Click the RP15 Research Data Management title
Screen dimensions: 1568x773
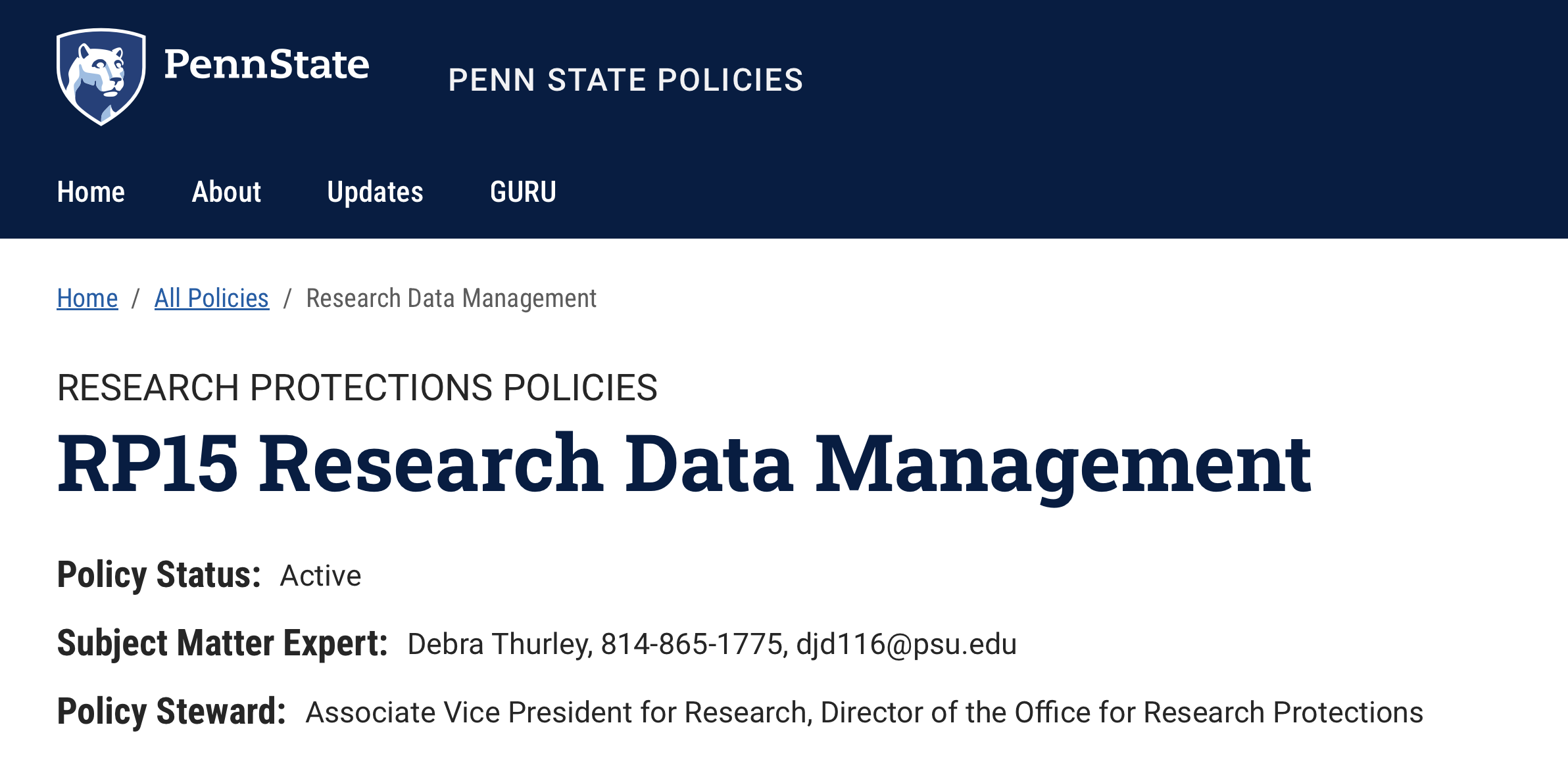tap(684, 463)
